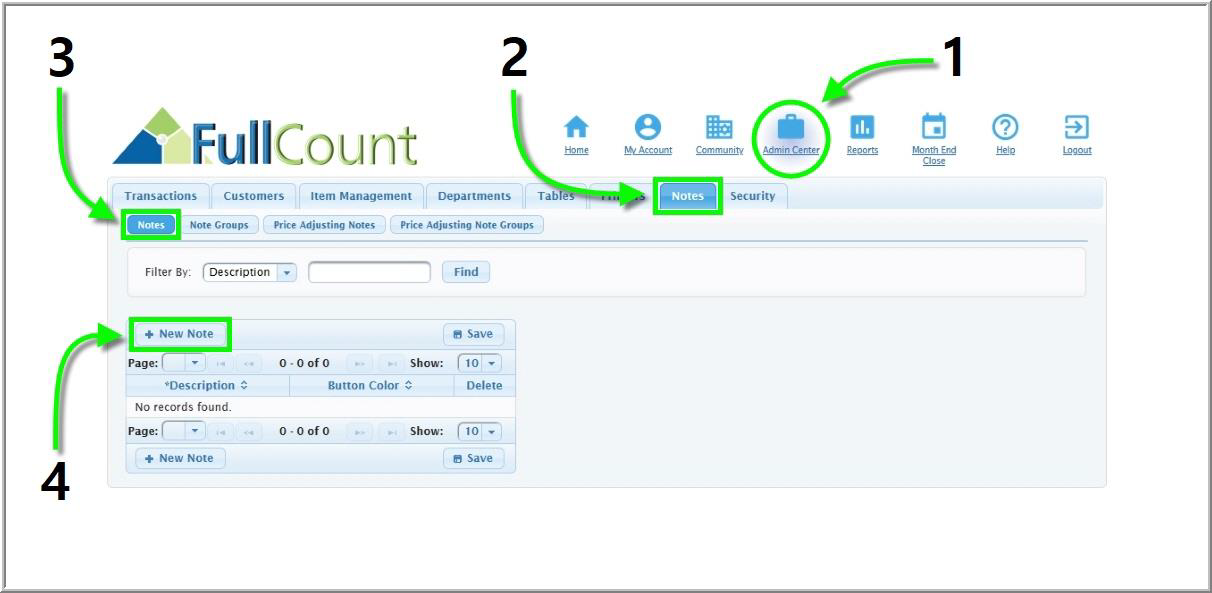1212x593 pixels.
Task: Click the Logout icon
Action: tap(1077, 127)
